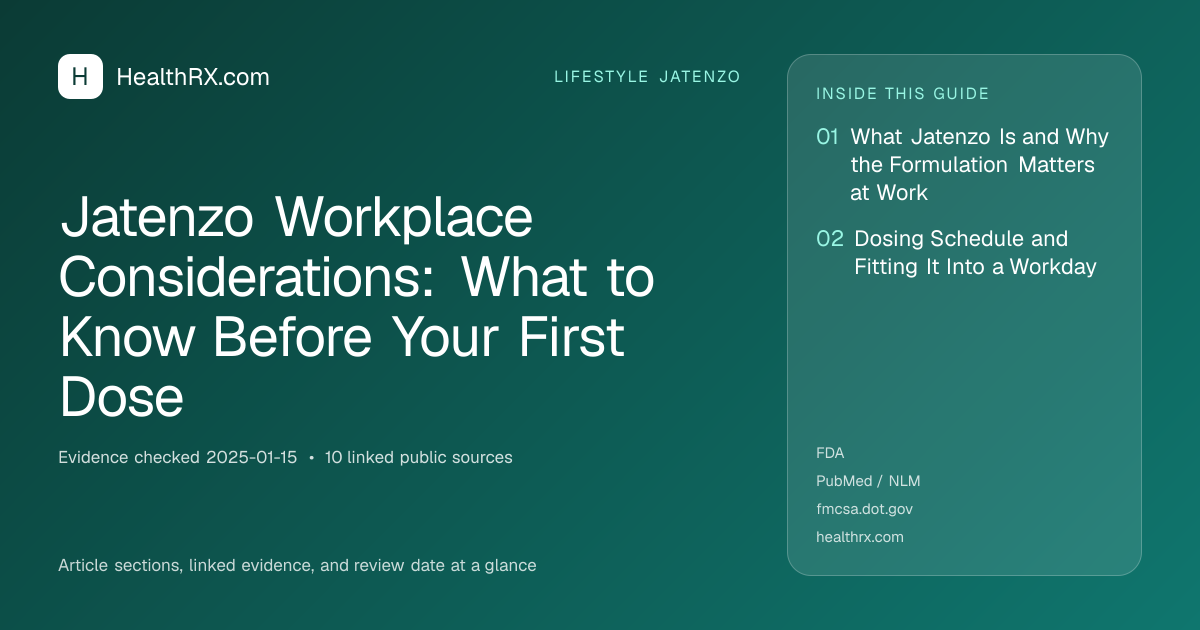Click the INSIDE THIS GUIDE heading
The height and width of the screenshot is (630, 1200).
903,94
